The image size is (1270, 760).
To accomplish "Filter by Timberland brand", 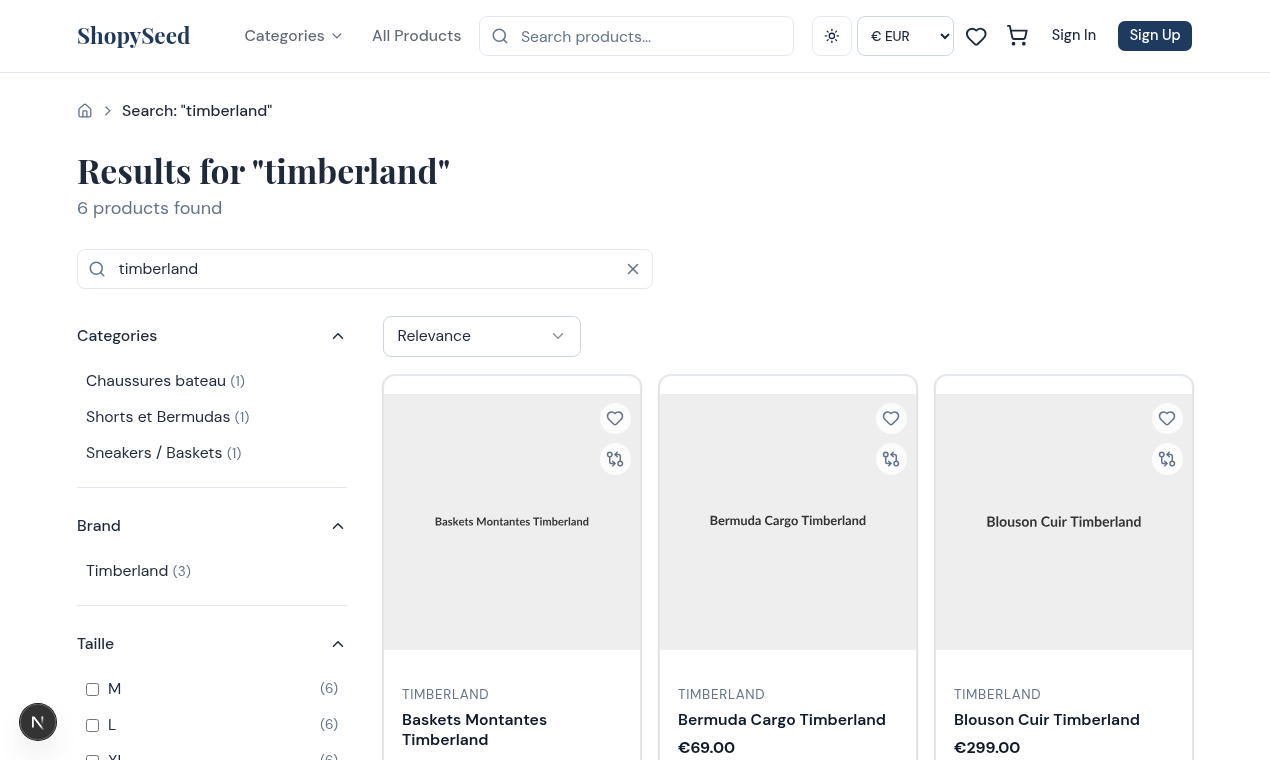I will pyautogui.click(x=138, y=571).
